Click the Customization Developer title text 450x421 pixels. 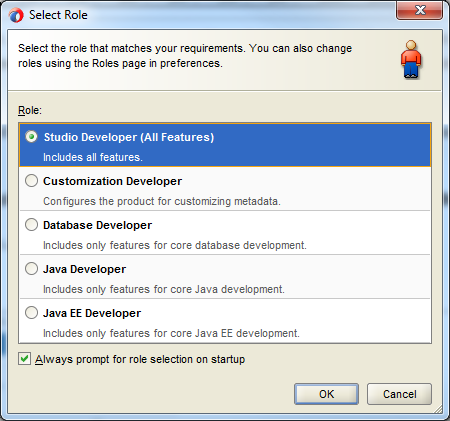(112, 181)
